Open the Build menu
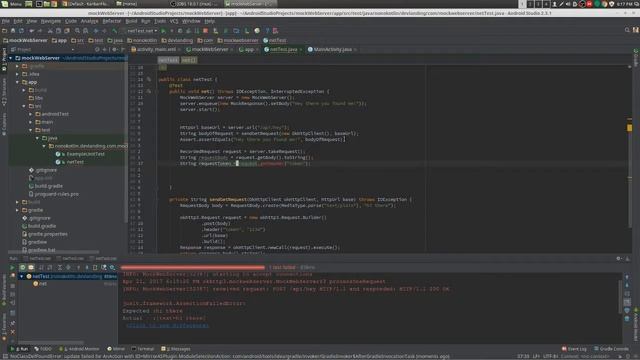This screenshot has height=360, width=640. pyautogui.click(x=131, y=21)
